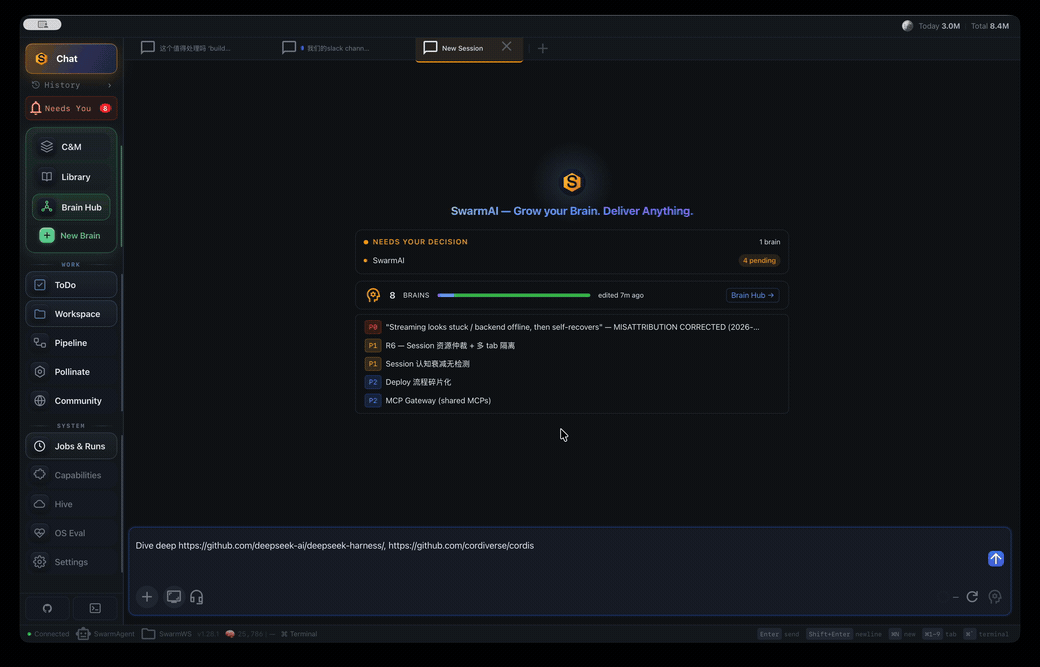This screenshot has height=667, width=1040.
Task: Click the minus icon in composer
Action: click(x=956, y=597)
